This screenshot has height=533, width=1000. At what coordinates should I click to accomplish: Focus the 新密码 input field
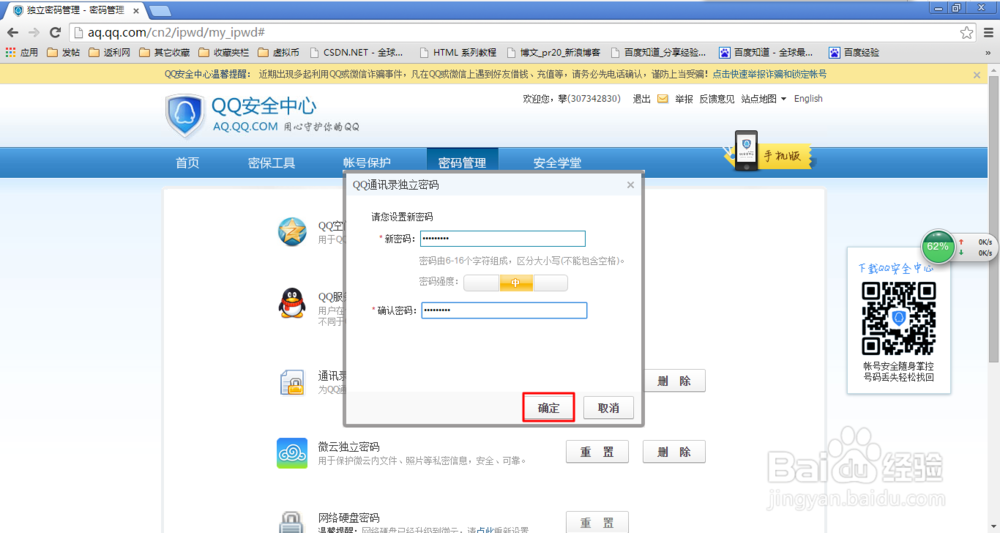(503, 238)
